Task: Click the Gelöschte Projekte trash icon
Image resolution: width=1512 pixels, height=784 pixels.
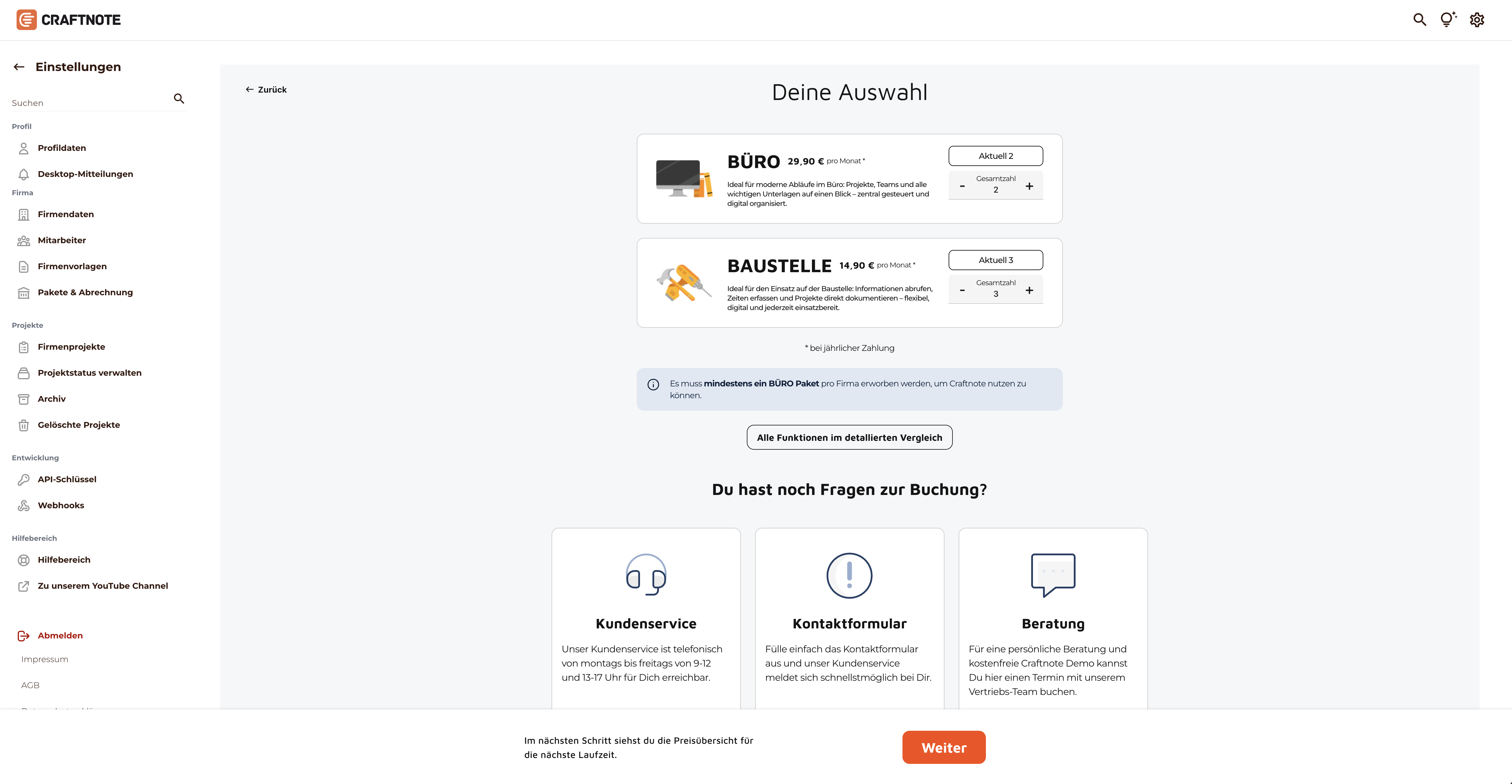Action: tap(23, 425)
